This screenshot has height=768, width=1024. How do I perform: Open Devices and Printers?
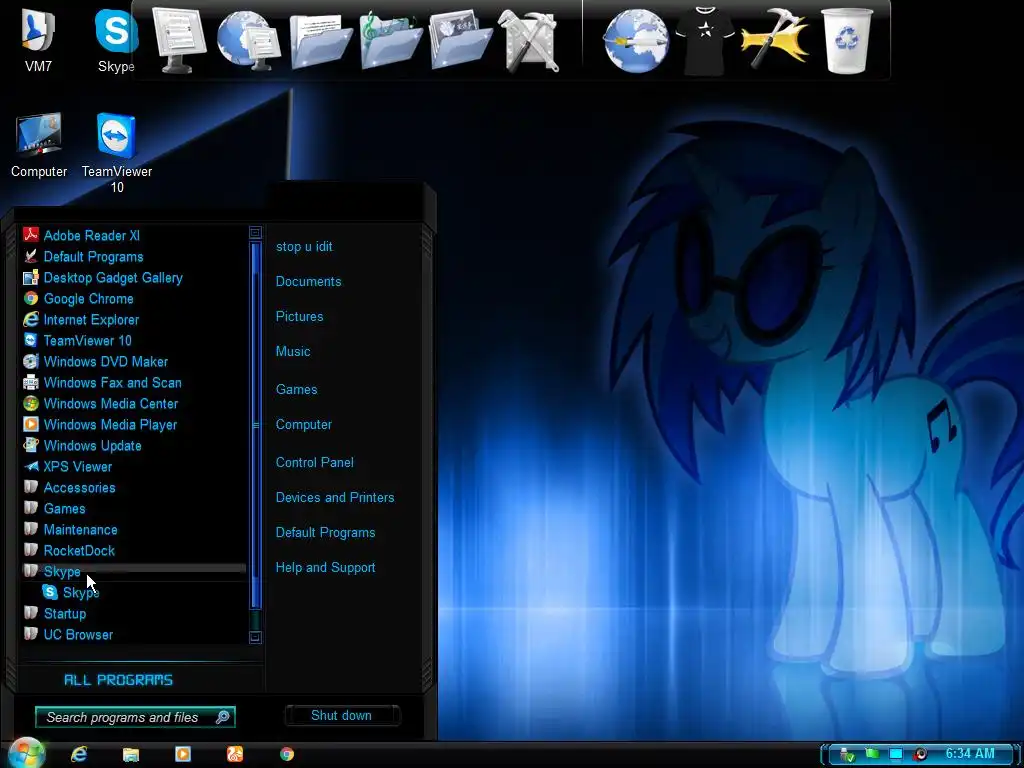click(x=335, y=498)
